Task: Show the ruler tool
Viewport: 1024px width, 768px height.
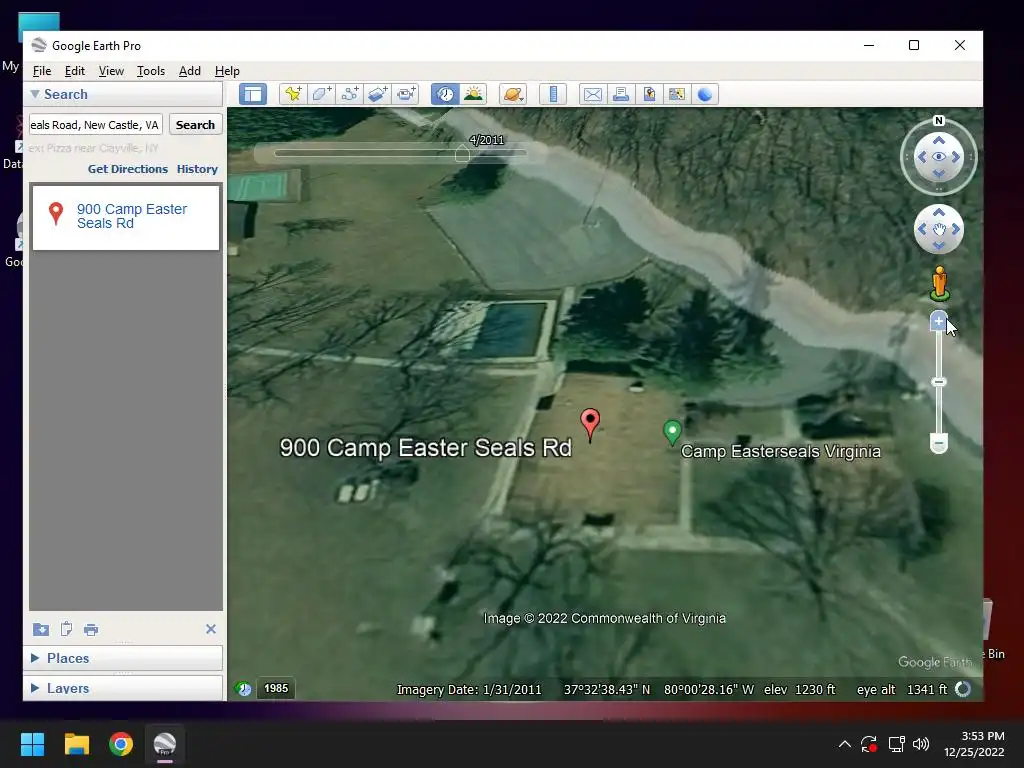Action: (552, 94)
